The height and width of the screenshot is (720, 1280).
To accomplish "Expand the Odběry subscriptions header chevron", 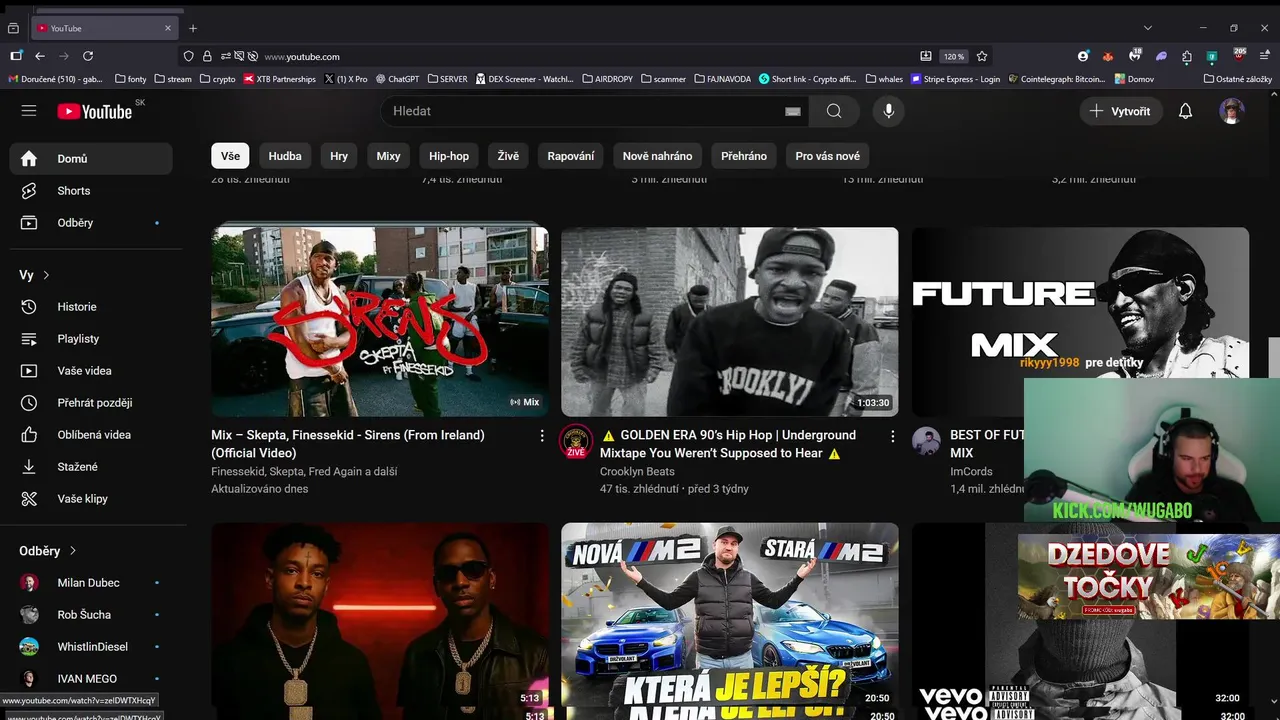I will coord(73,551).
